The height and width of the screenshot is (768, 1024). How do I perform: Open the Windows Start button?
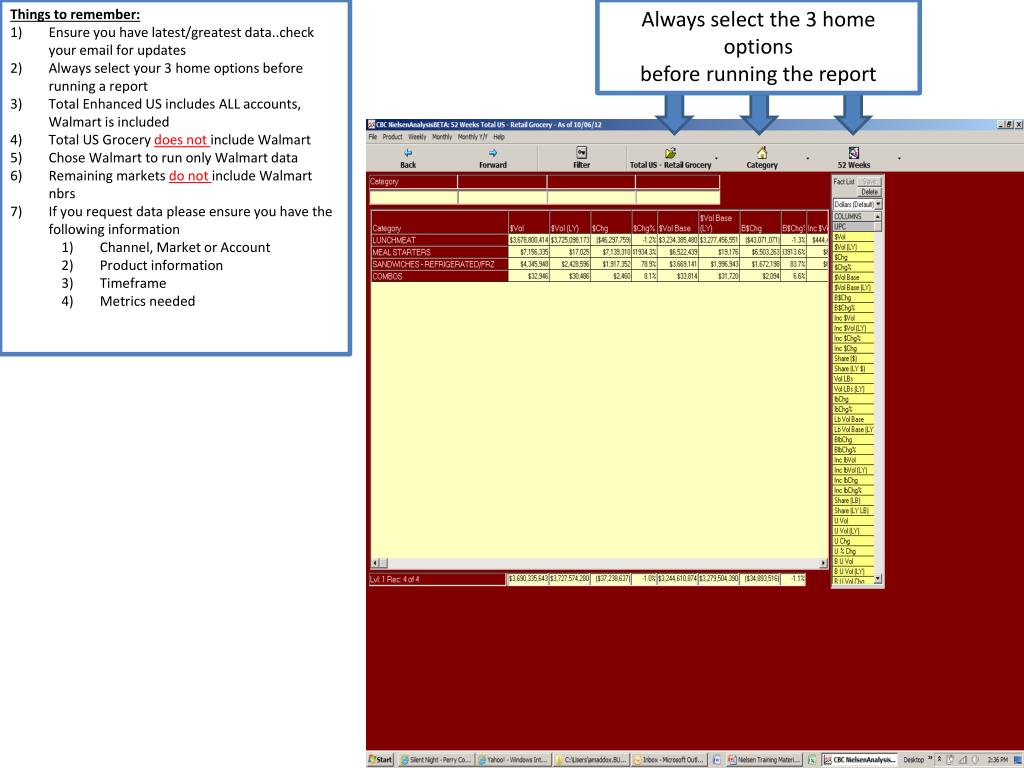pyautogui.click(x=380, y=760)
